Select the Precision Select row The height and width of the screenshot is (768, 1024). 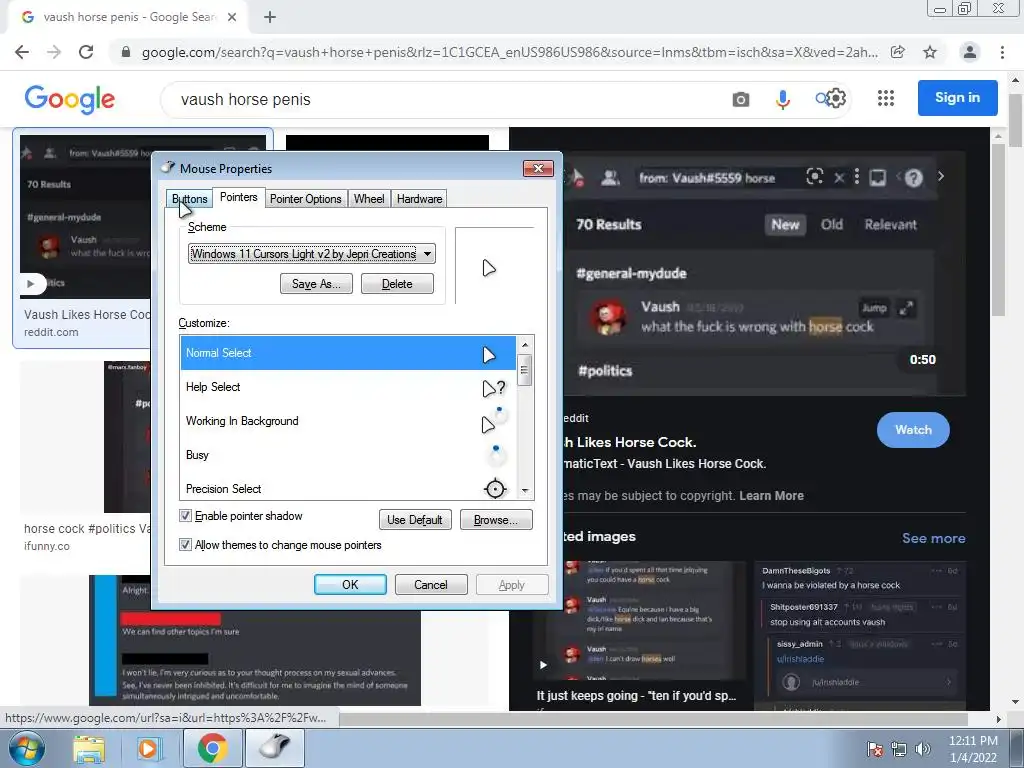pyautogui.click(x=348, y=488)
